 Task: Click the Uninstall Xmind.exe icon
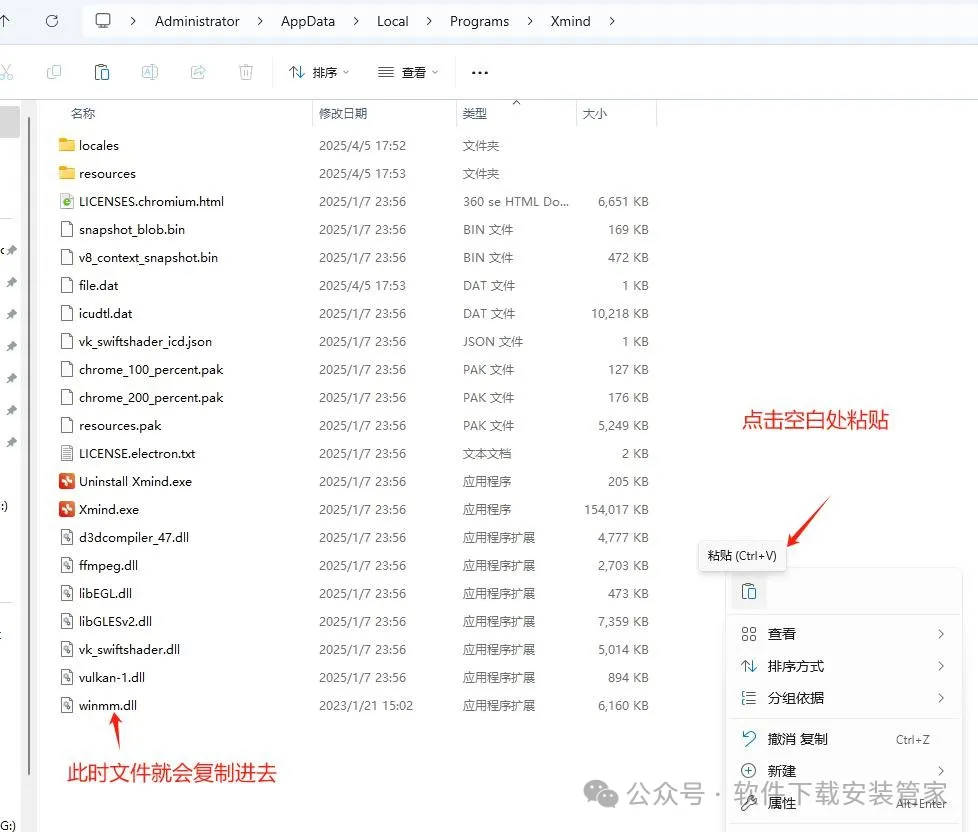pyautogui.click(x=67, y=481)
